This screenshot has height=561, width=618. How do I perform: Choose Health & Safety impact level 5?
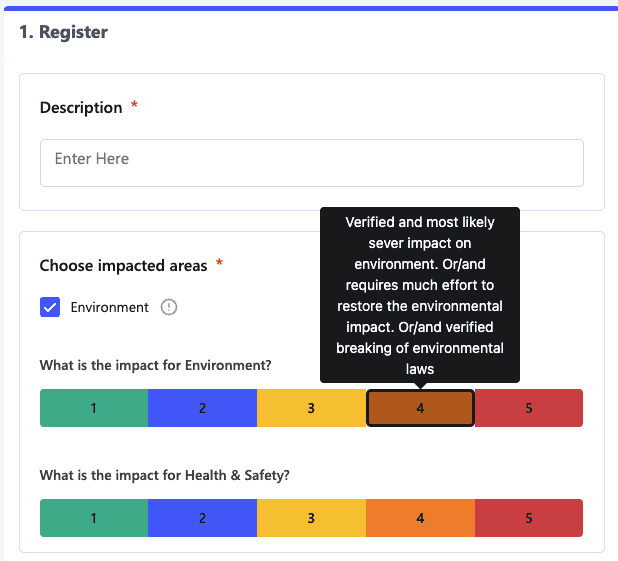pyautogui.click(x=528, y=518)
